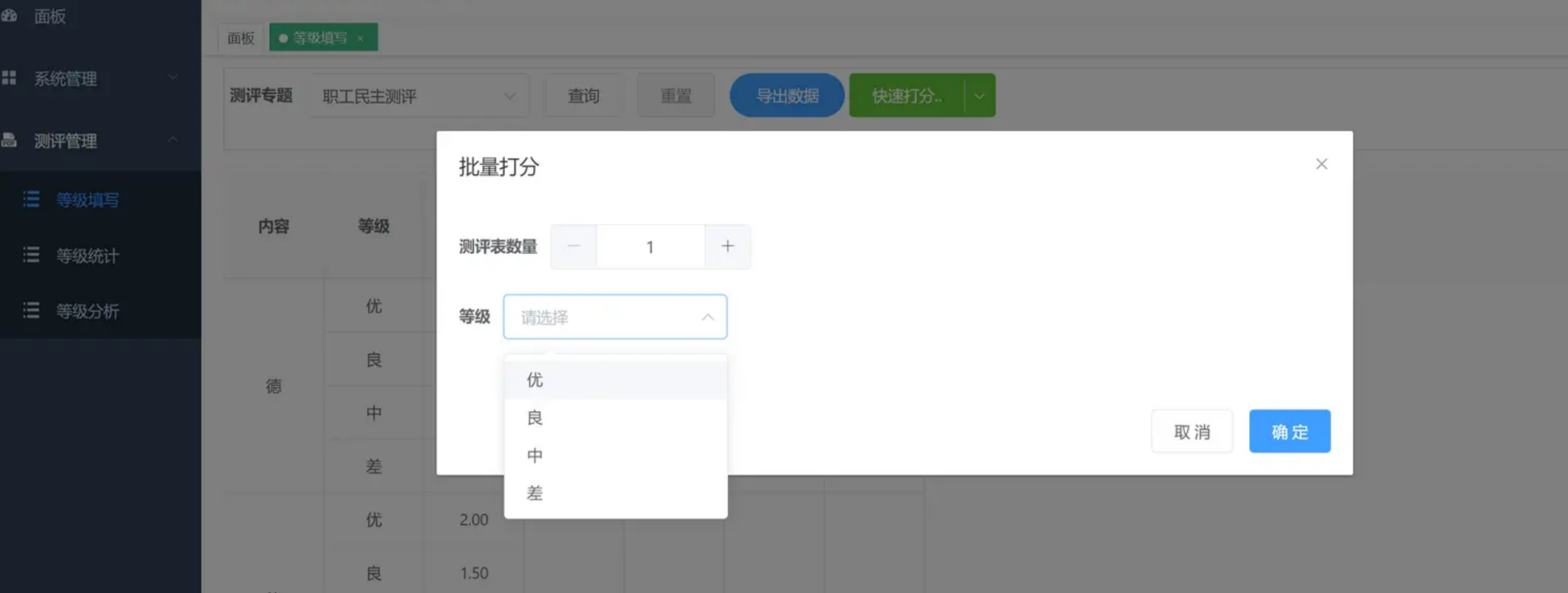Viewport: 1568px width, 593px height.
Task: Click 取消 to cancel the dialog
Action: point(1191,431)
